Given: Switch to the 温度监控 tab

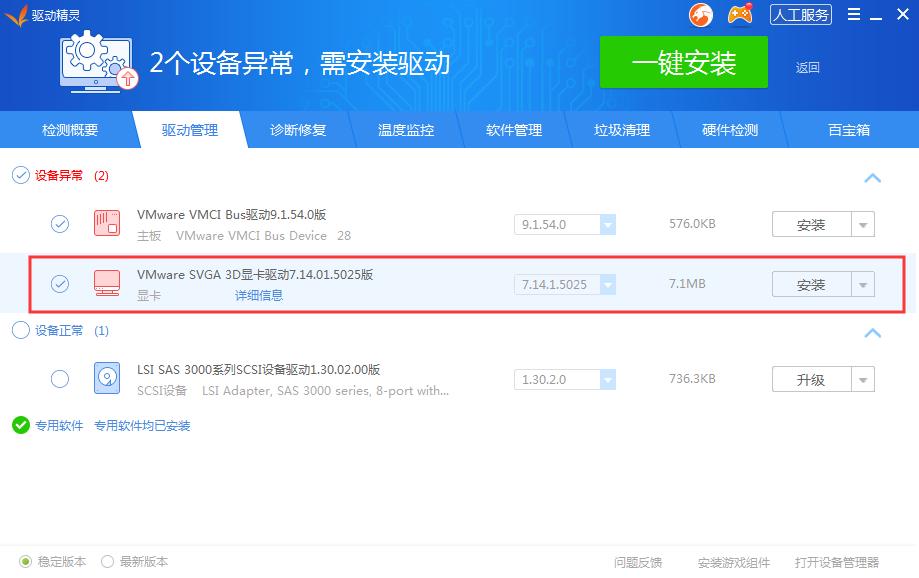Looking at the screenshot, I should tap(405, 129).
